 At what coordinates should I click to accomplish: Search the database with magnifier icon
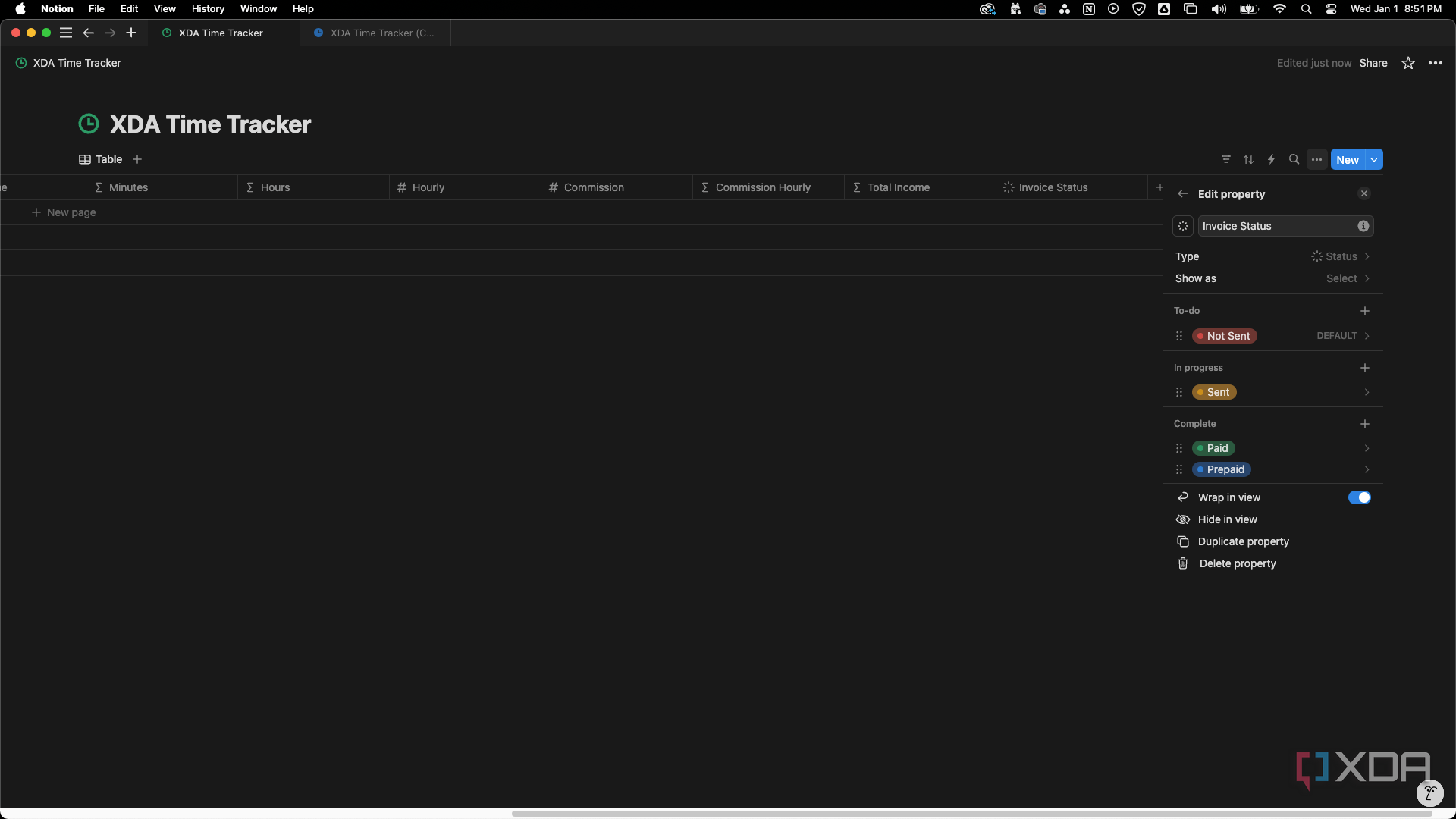1294,159
